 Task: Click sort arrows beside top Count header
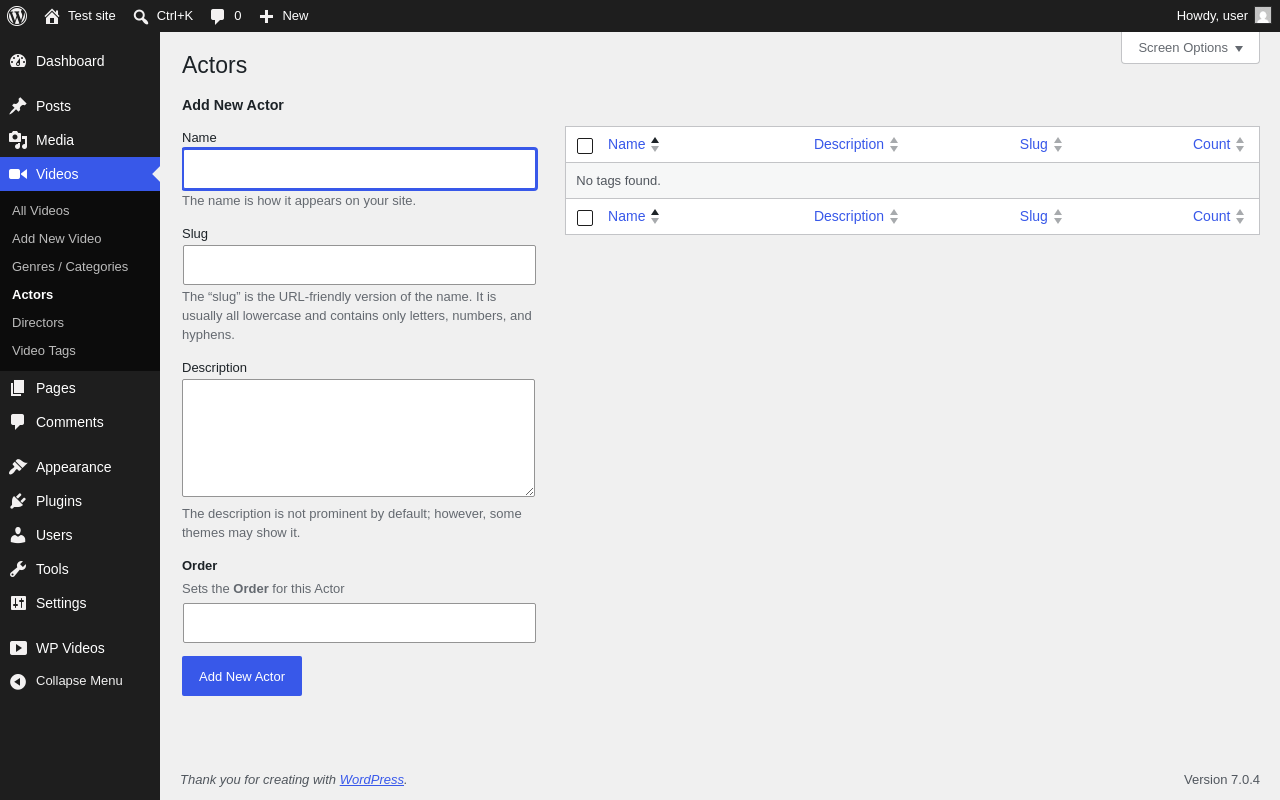pos(1240,145)
